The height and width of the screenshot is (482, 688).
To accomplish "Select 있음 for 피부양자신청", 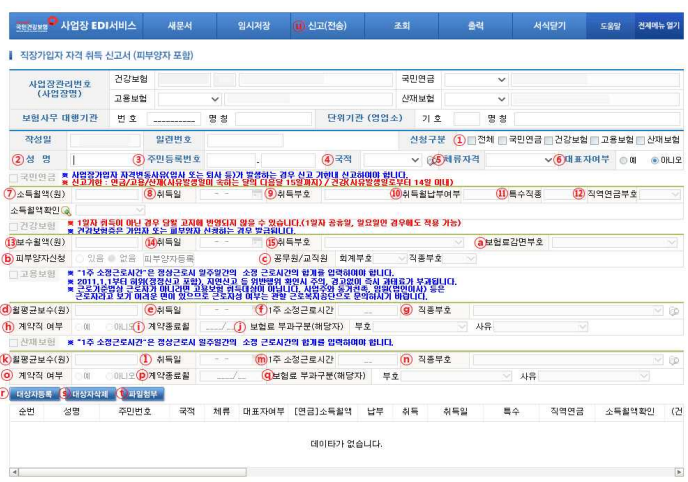I will (80, 258).
